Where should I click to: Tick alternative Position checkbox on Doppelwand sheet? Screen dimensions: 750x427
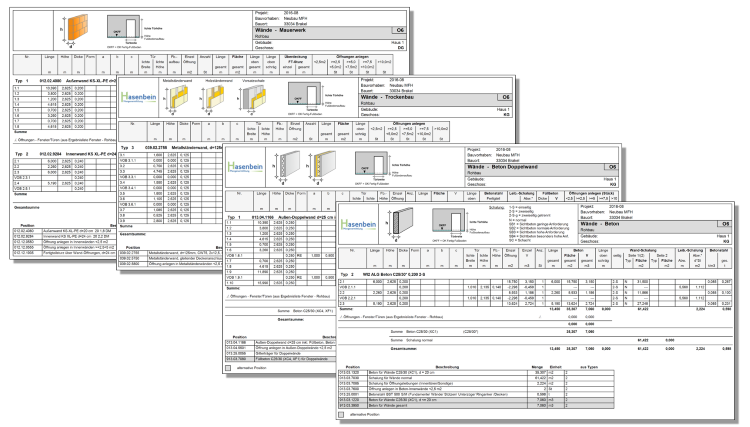(228, 368)
